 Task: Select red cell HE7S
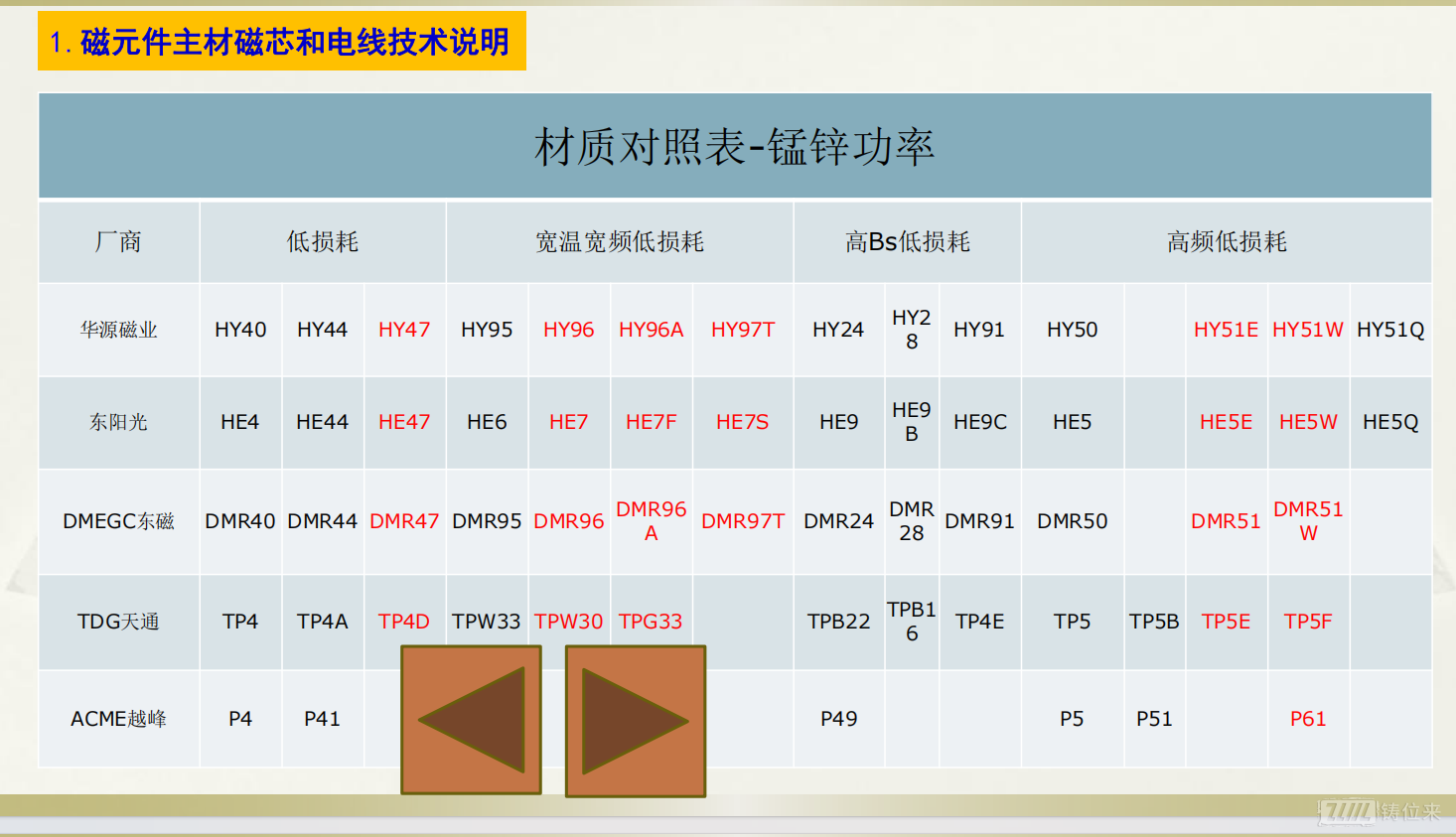click(x=743, y=422)
